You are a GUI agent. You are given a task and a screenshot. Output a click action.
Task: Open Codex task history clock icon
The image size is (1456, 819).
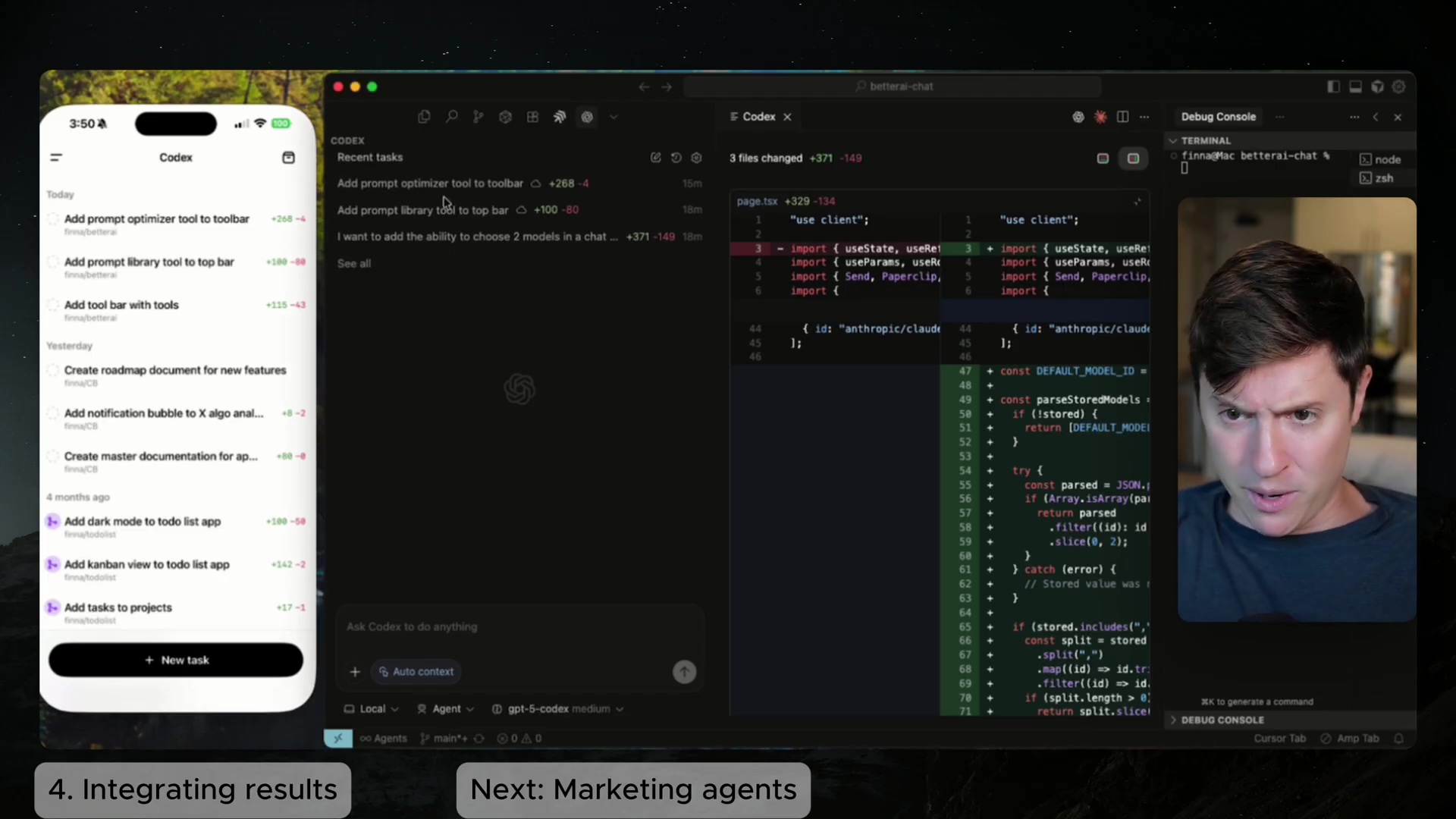676,158
